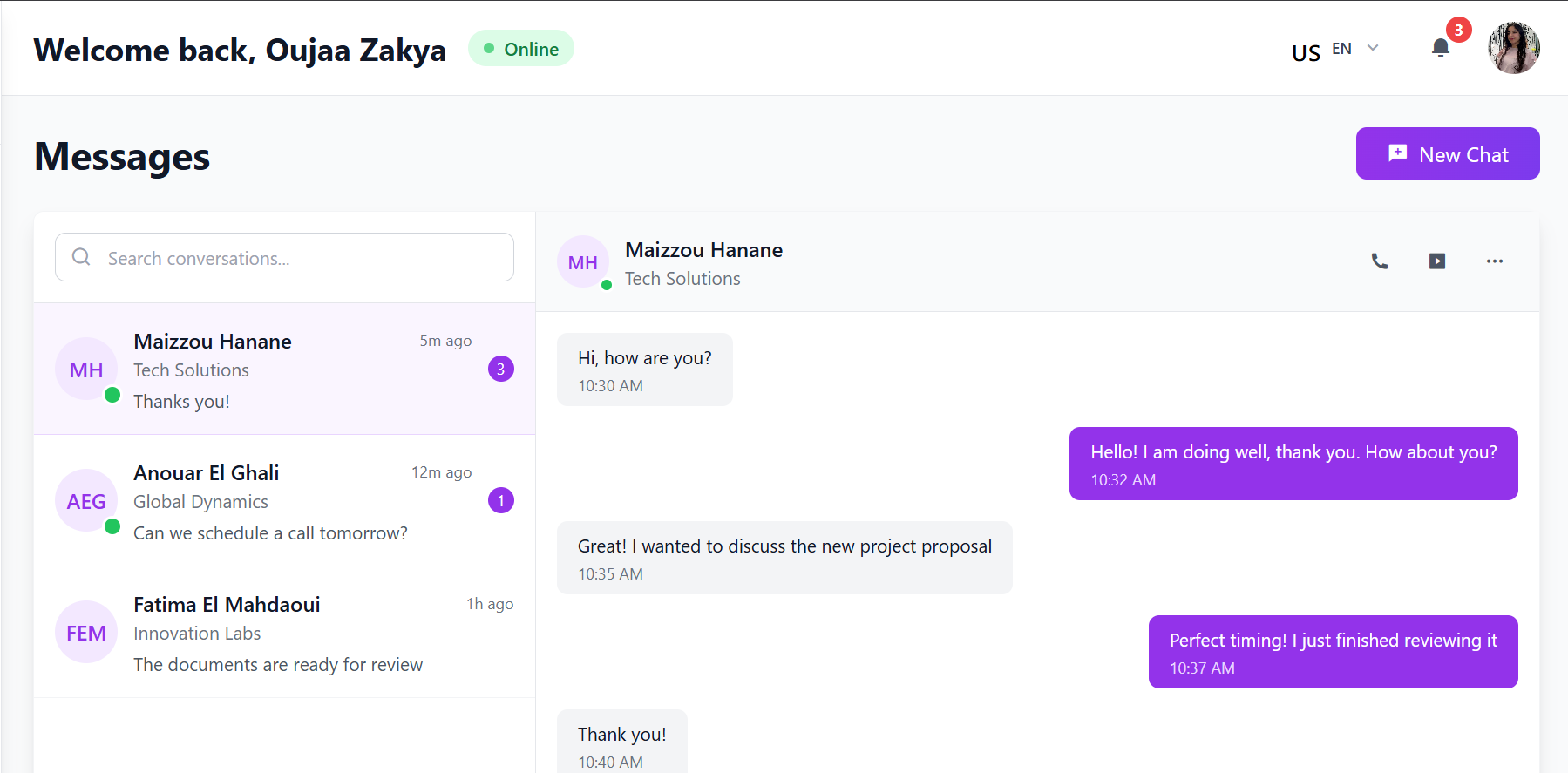Click the "Perfect timing!" purple message bubble
The height and width of the screenshot is (773, 1568).
(1332, 651)
